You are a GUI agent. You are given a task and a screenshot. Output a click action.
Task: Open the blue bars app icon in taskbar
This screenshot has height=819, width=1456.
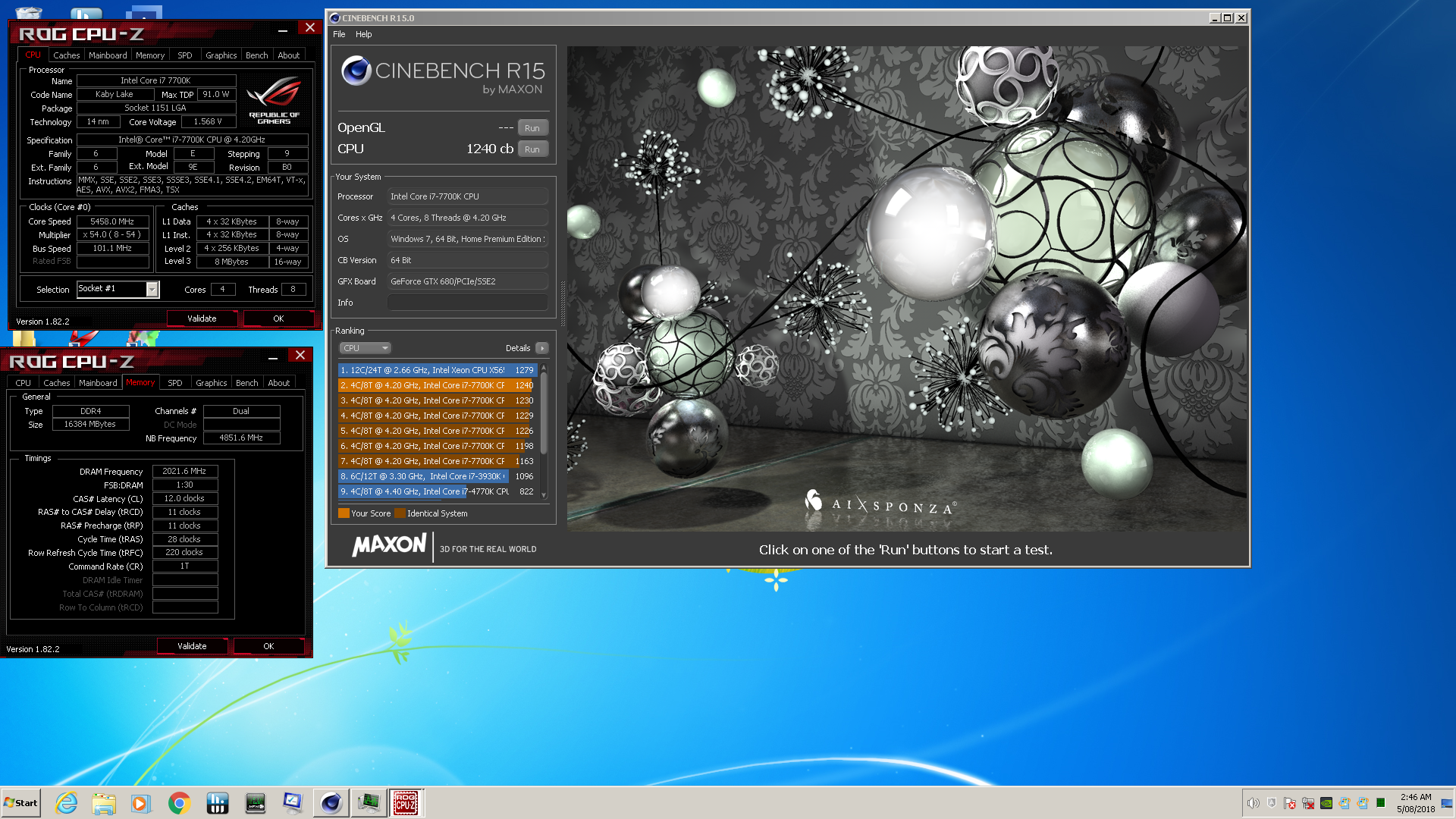[x=218, y=803]
